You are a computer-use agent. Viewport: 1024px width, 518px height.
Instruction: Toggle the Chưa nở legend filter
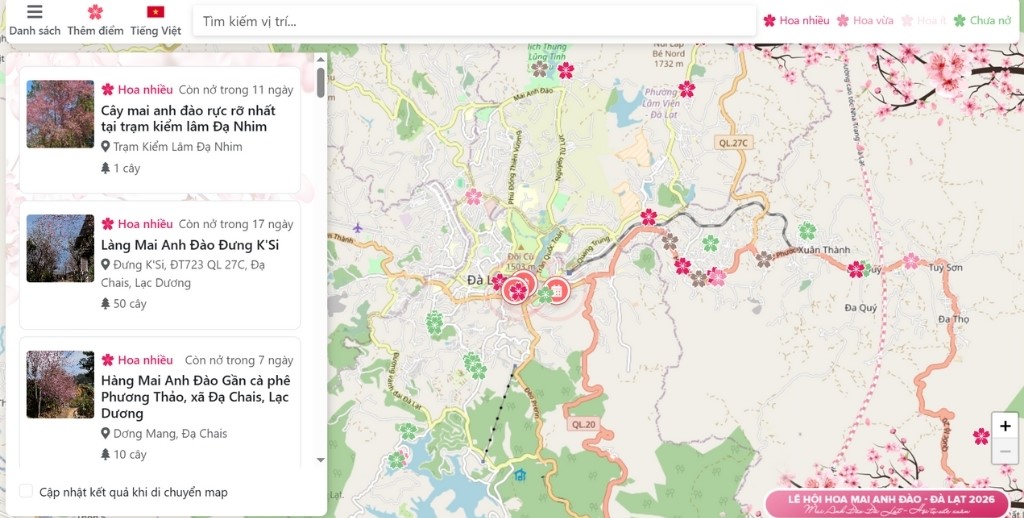[x=982, y=20]
